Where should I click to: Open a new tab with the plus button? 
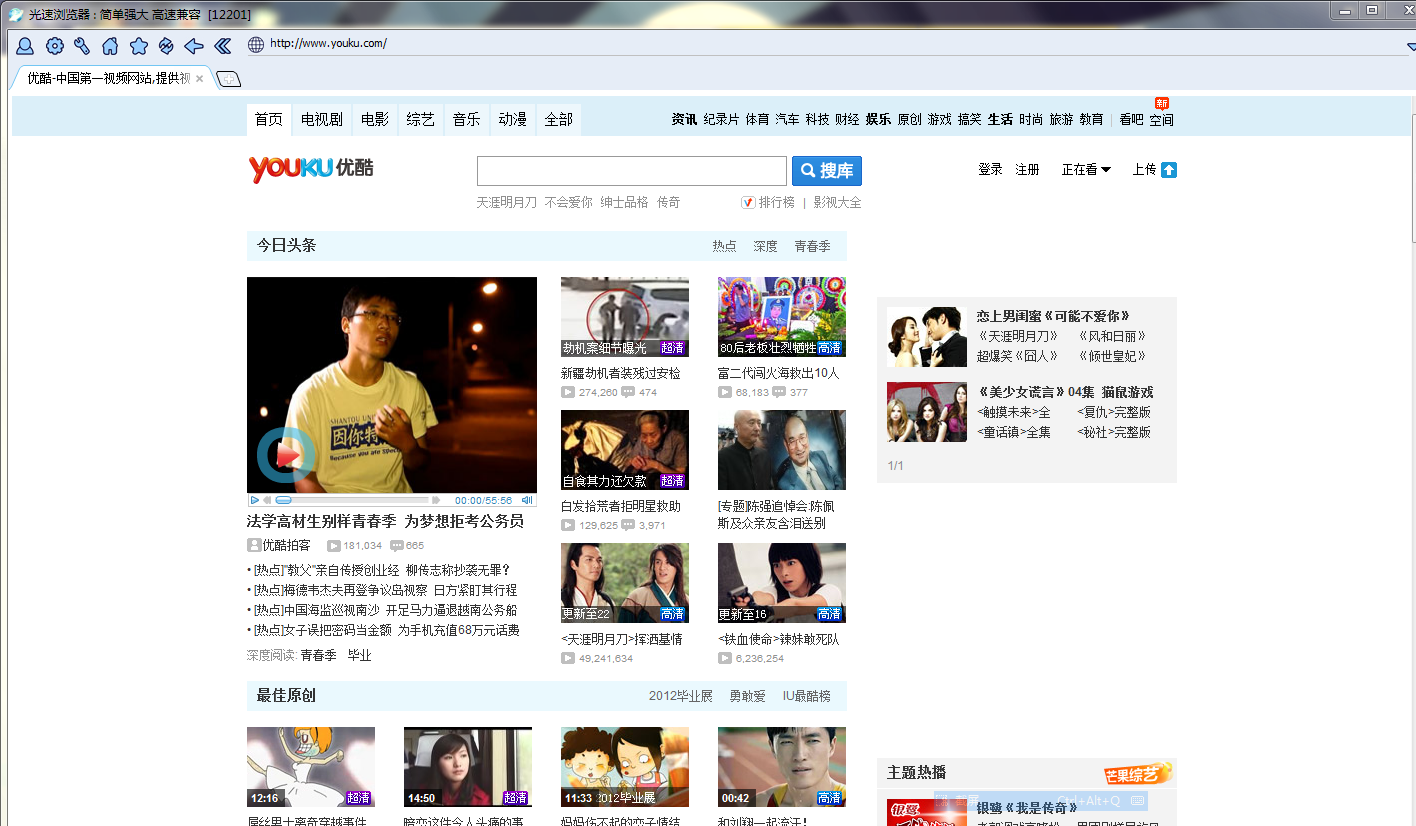(x=228, y=77)
